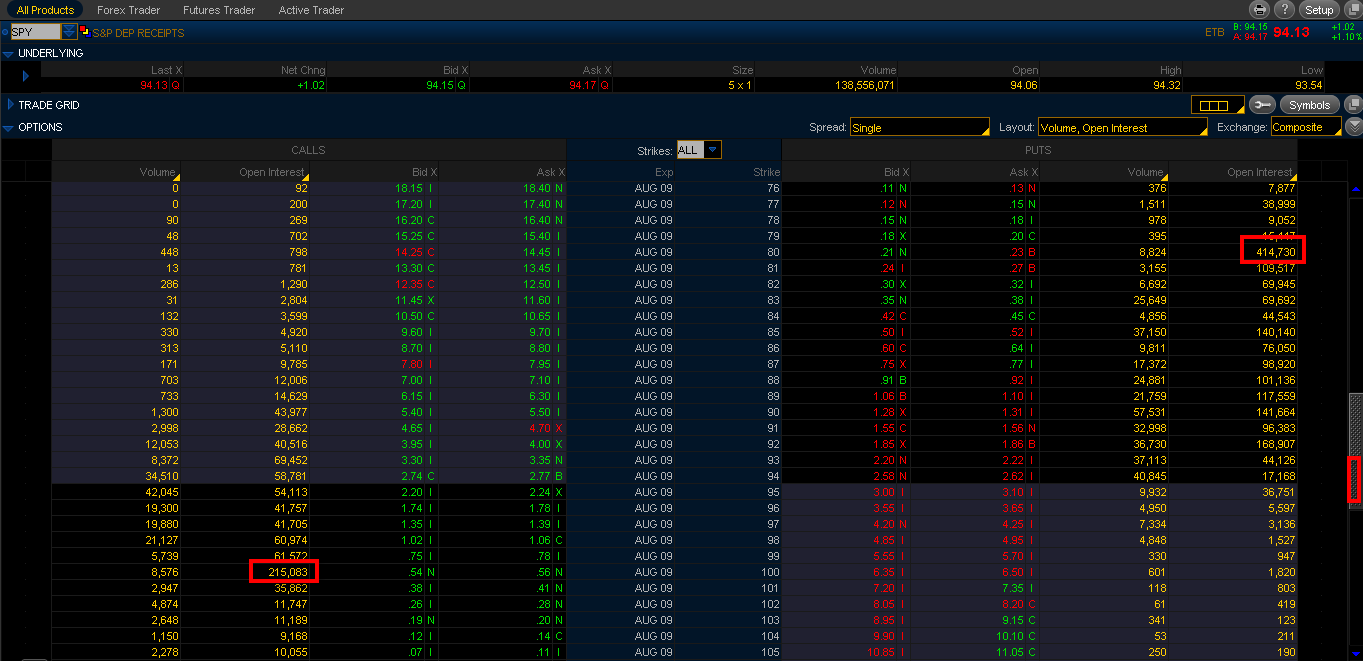Click the small circle icon left of SPY
The height and width of the screenshot is (661, 1363).
[x=5, y=32]
